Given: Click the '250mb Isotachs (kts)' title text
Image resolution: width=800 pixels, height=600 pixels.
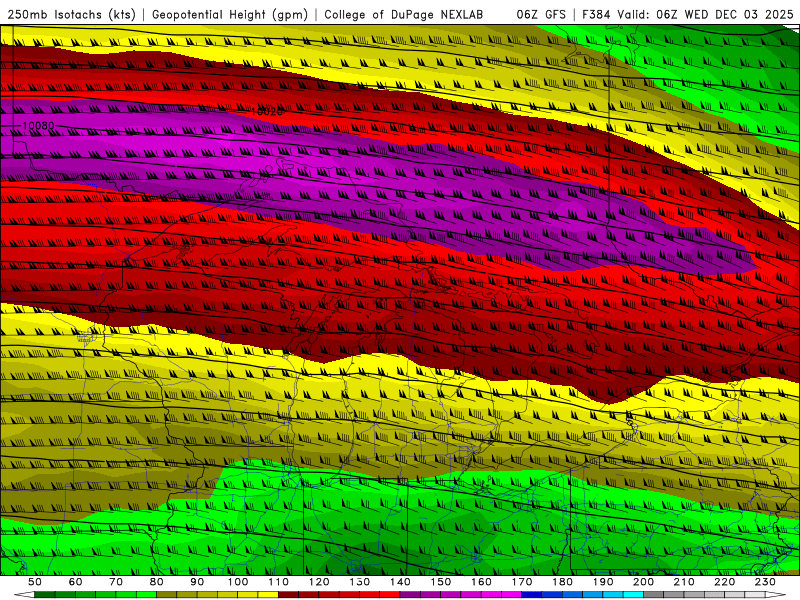Looking at the screenshot, I should point(72,14).
